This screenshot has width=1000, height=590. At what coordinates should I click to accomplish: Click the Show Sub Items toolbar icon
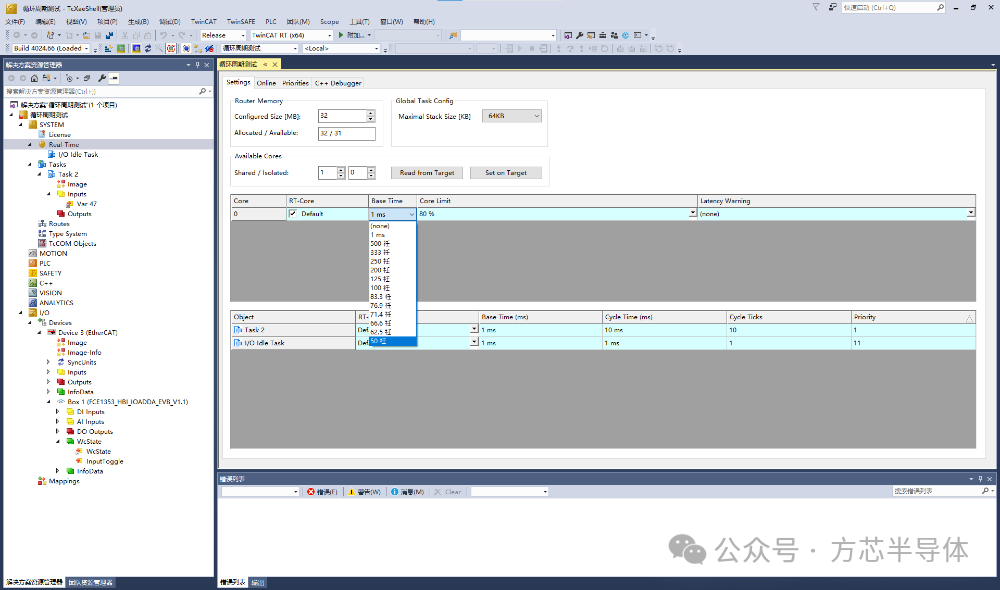point(198,48)
